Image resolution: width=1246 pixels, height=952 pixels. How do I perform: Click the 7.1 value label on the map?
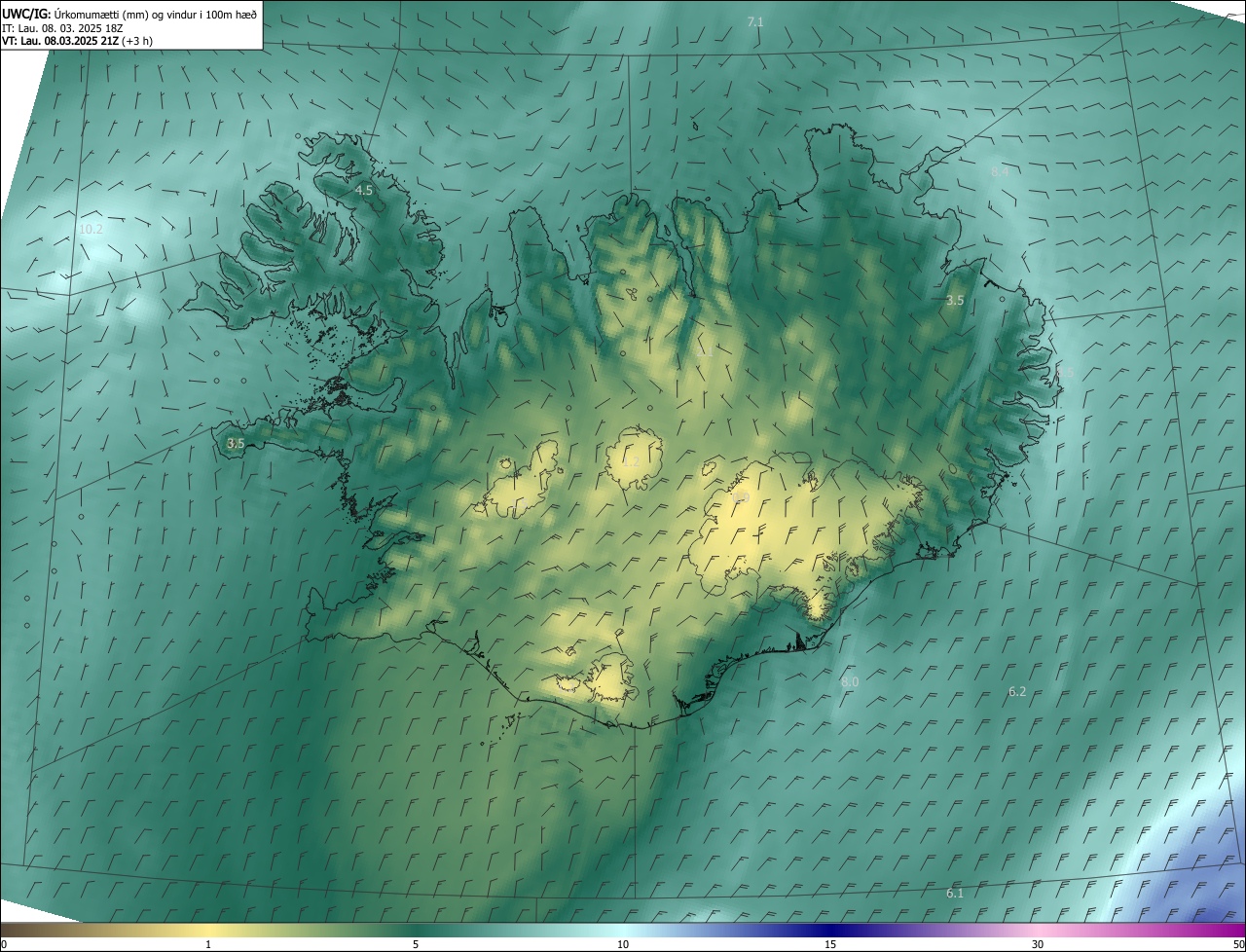click(x=754, y=21)
